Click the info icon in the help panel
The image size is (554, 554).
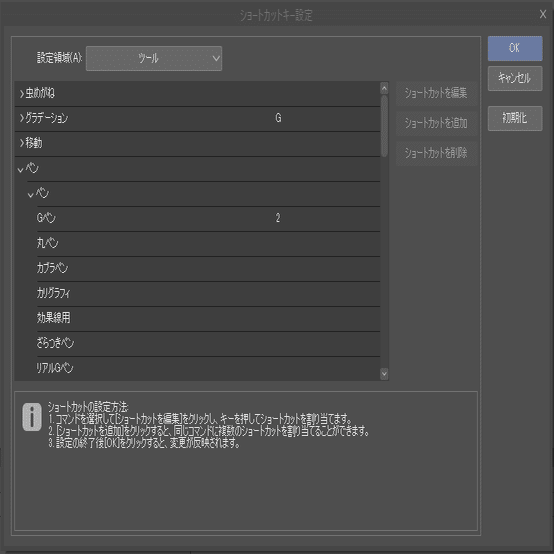[32, 417]
